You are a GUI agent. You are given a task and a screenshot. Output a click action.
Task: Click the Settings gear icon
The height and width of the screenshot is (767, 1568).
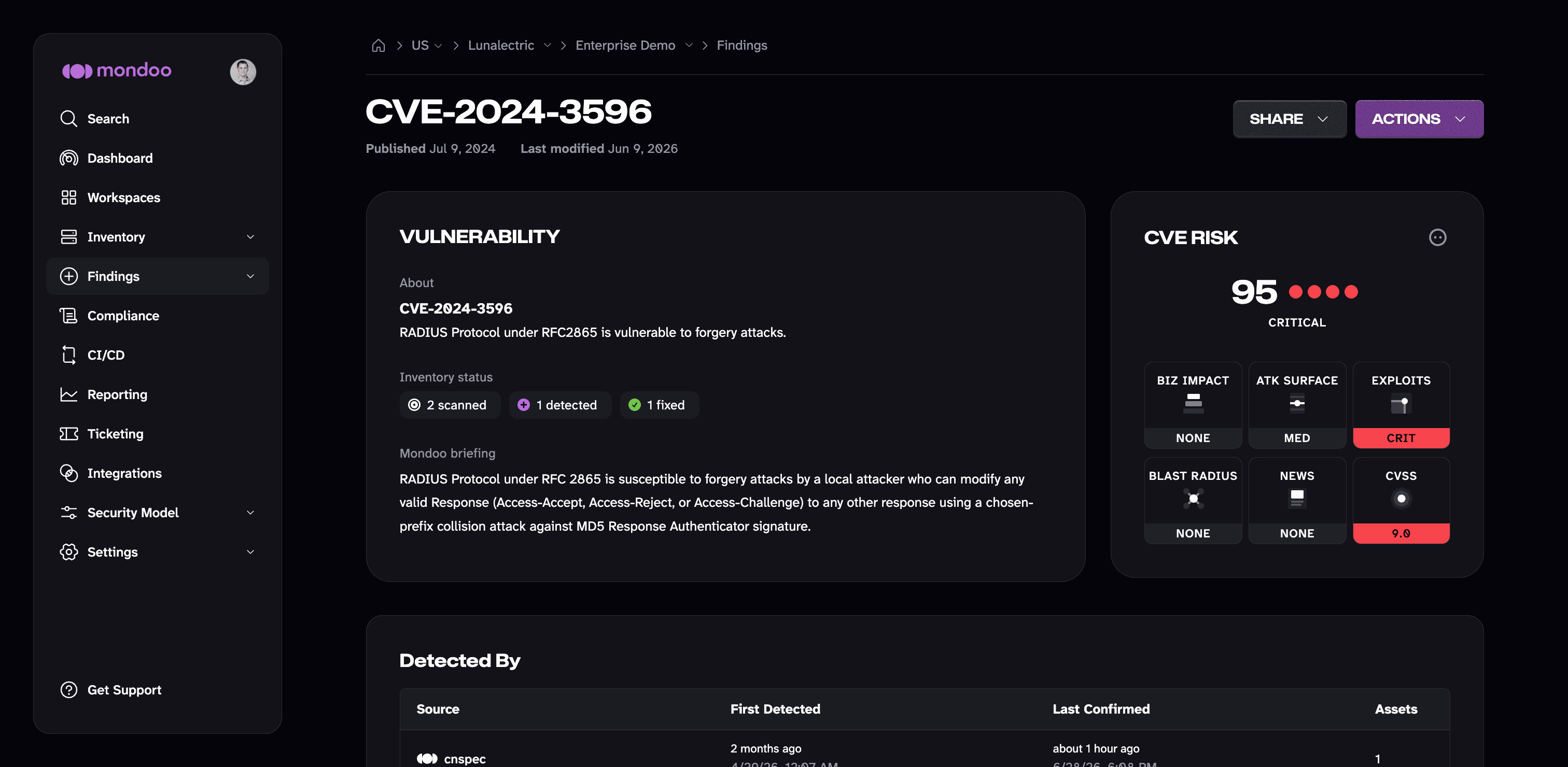(69, 552)
